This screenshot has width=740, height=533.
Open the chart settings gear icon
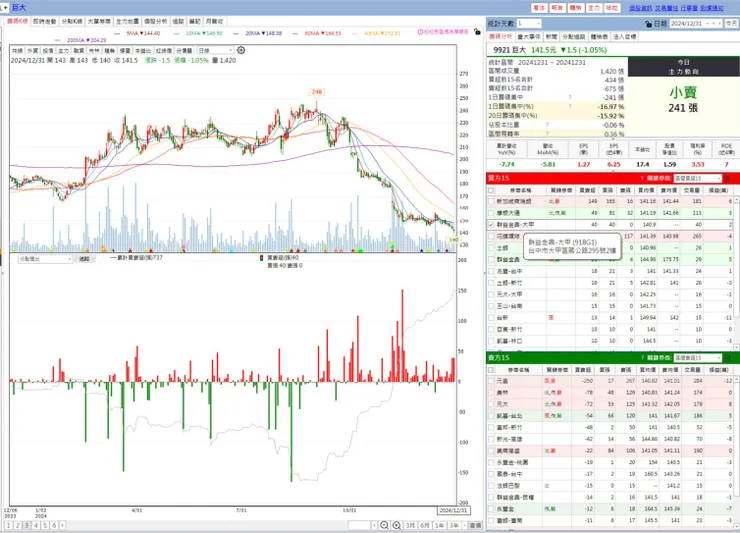tap(241, 50)
